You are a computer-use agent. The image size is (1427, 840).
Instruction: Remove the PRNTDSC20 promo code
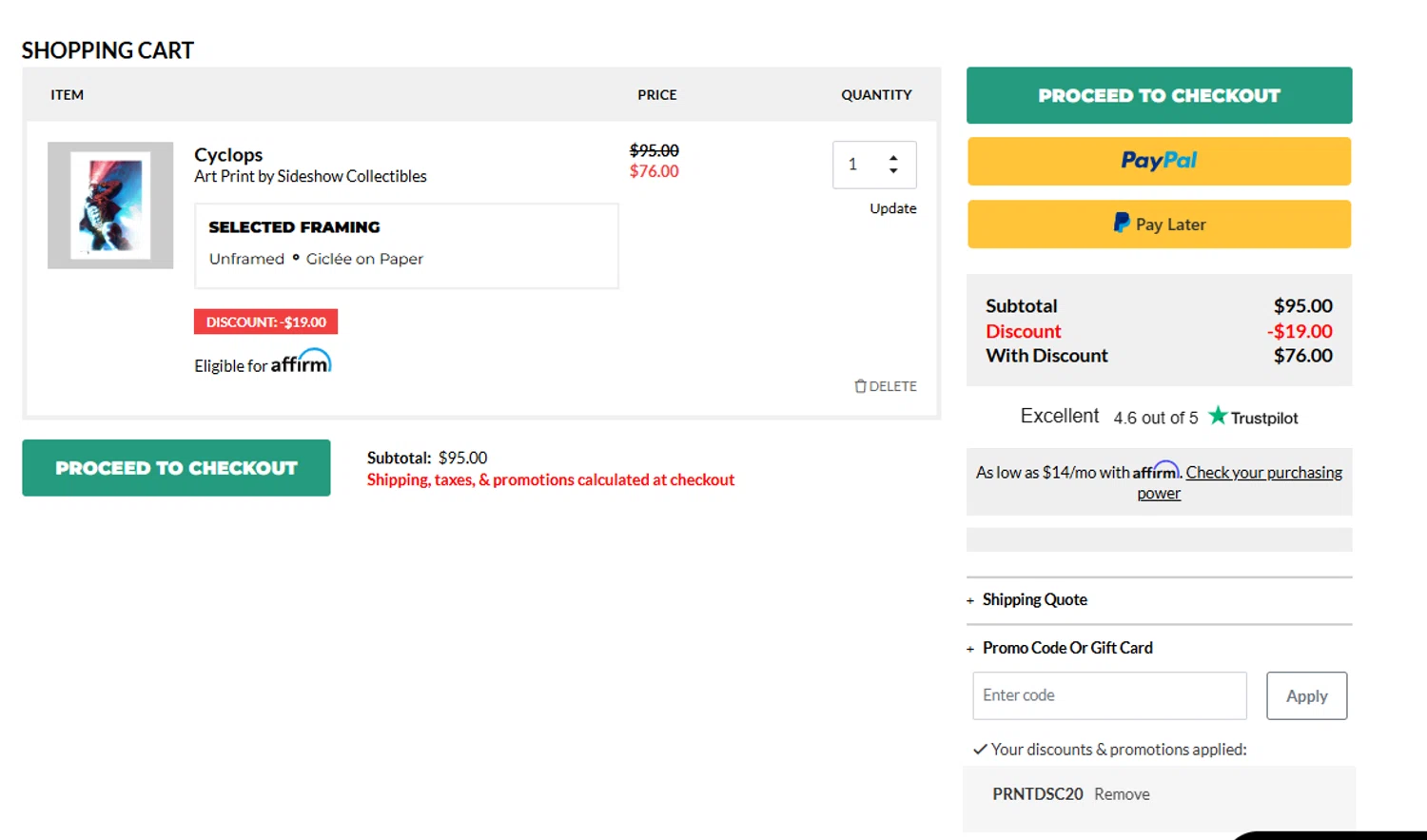pos(1122,794)
